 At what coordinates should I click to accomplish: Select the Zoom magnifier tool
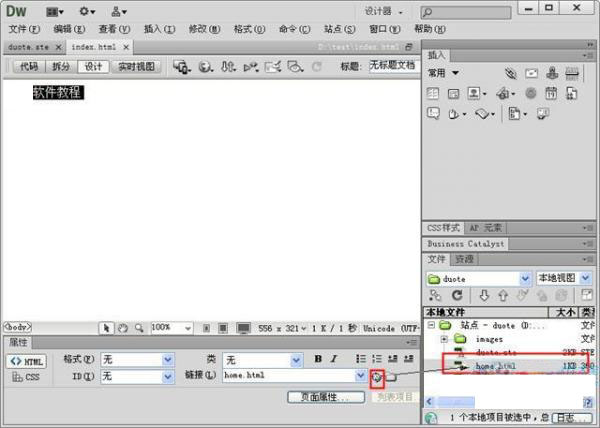pyautogui.click(x=139, y=328)
